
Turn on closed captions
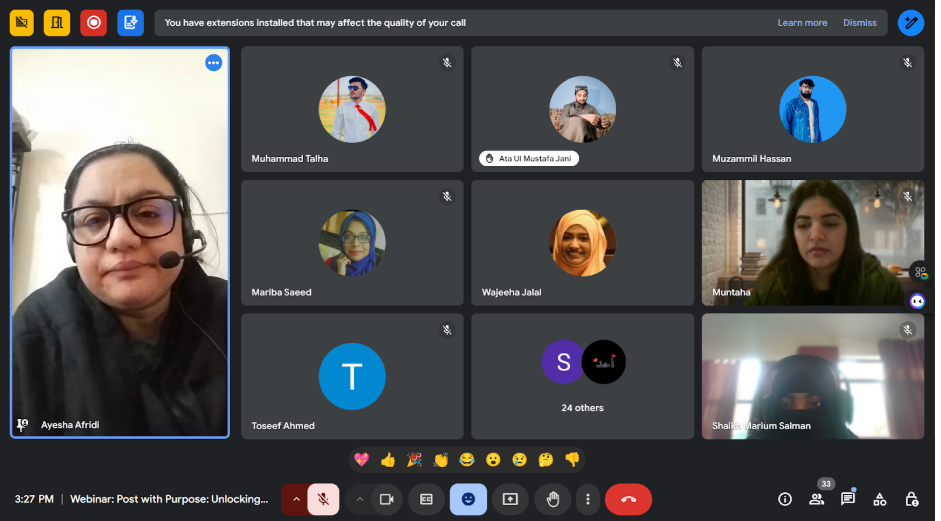pos(427,499)
